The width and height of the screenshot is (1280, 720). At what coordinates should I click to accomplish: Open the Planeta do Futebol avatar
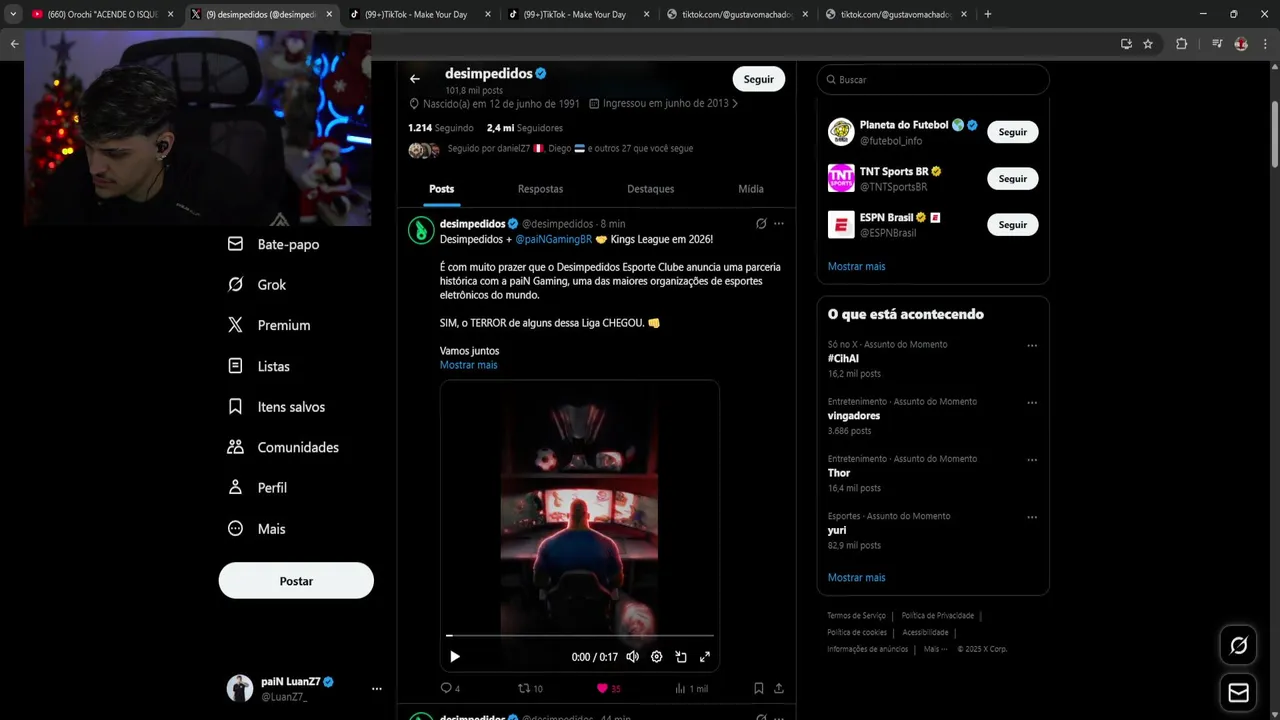tap(841, 132)
